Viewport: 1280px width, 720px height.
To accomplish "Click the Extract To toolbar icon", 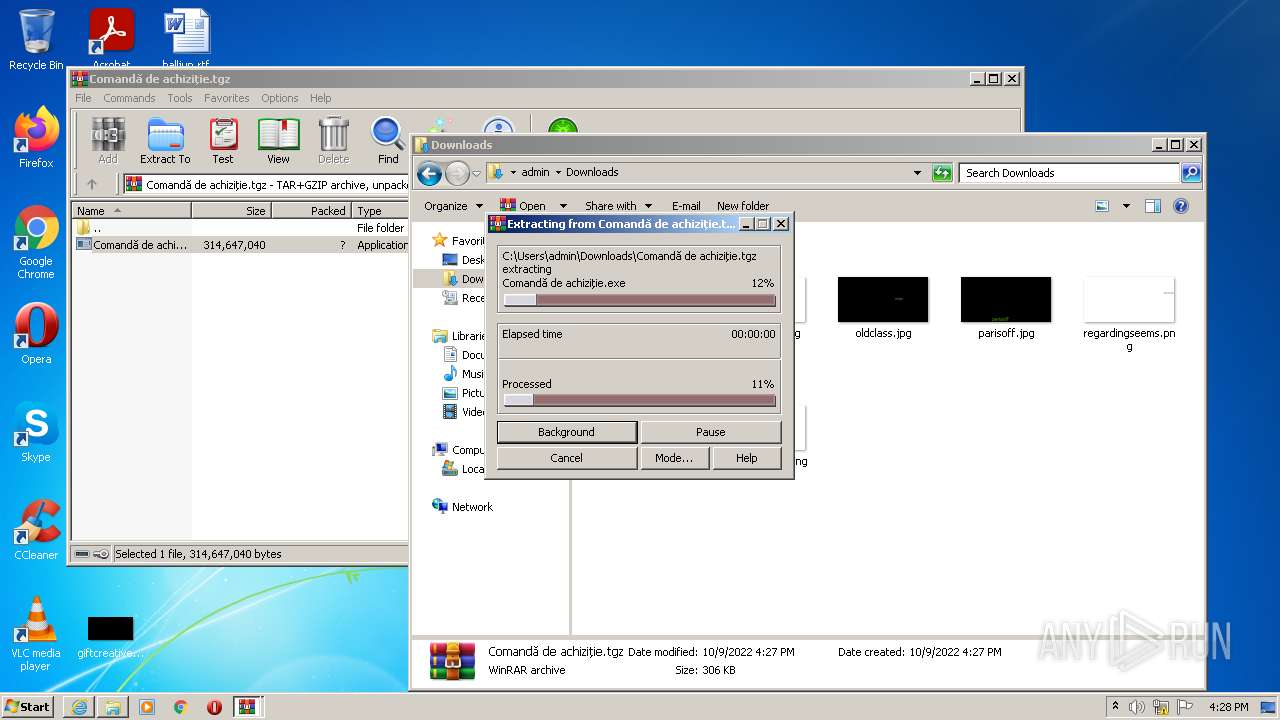I will (165, 140).
